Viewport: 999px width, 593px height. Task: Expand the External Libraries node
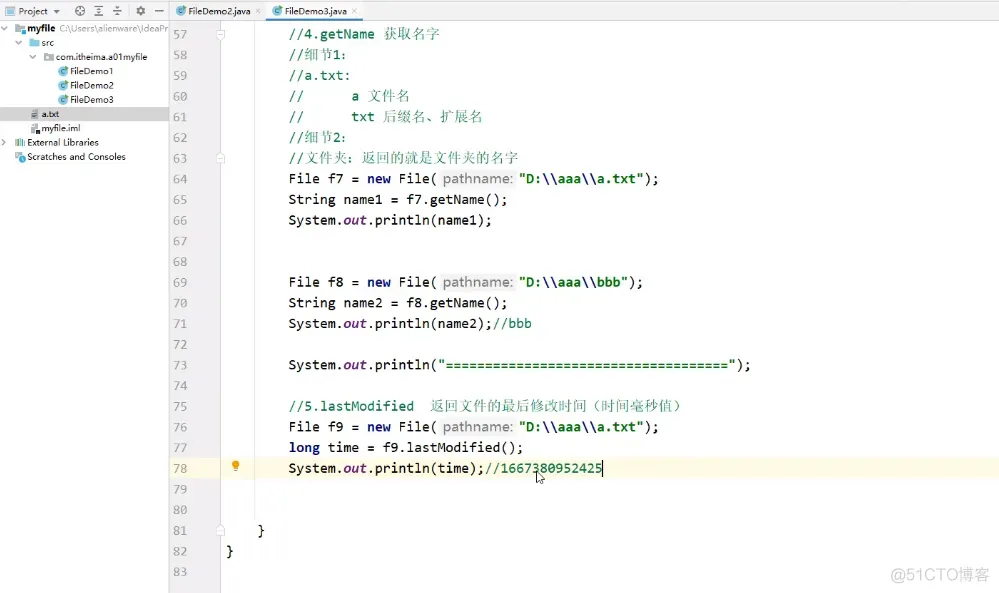pos(5,142)
